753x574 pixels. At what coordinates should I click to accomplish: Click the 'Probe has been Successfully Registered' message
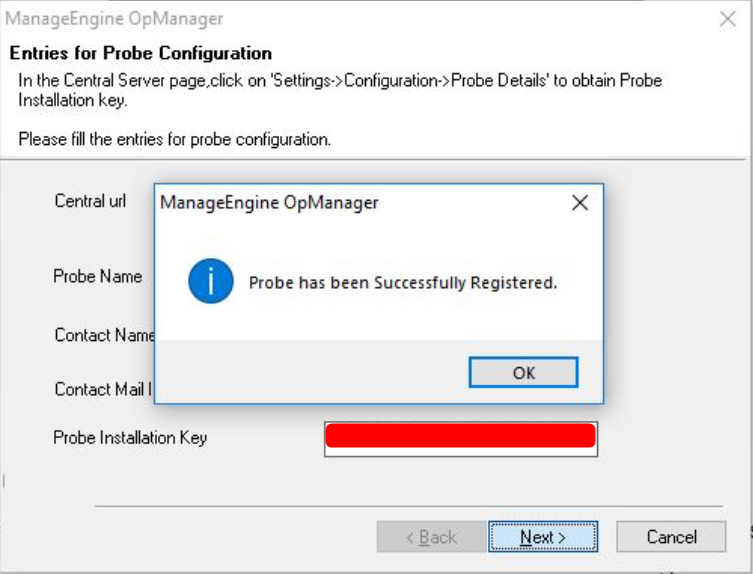click(402, 283)
